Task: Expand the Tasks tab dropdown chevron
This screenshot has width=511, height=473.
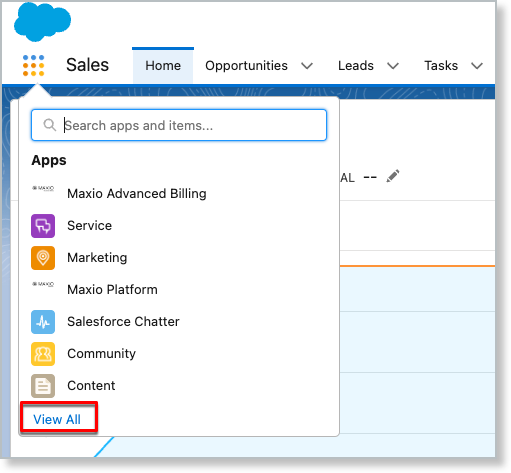Action: click(x=477, y=66)
